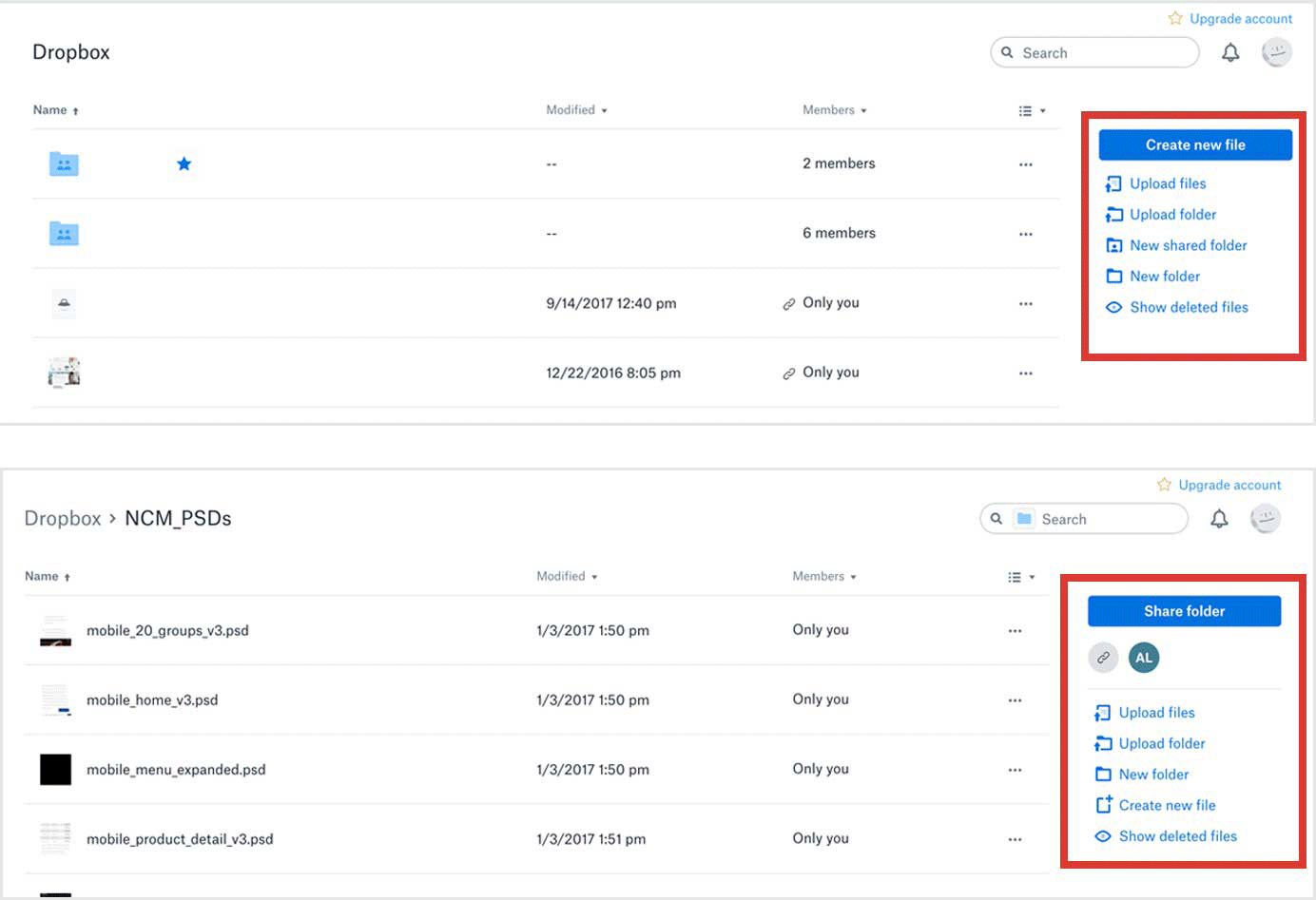Click the notification bell in top Dropbox view
Viewport: 1316px width, 900px height.
point(1230,53)
